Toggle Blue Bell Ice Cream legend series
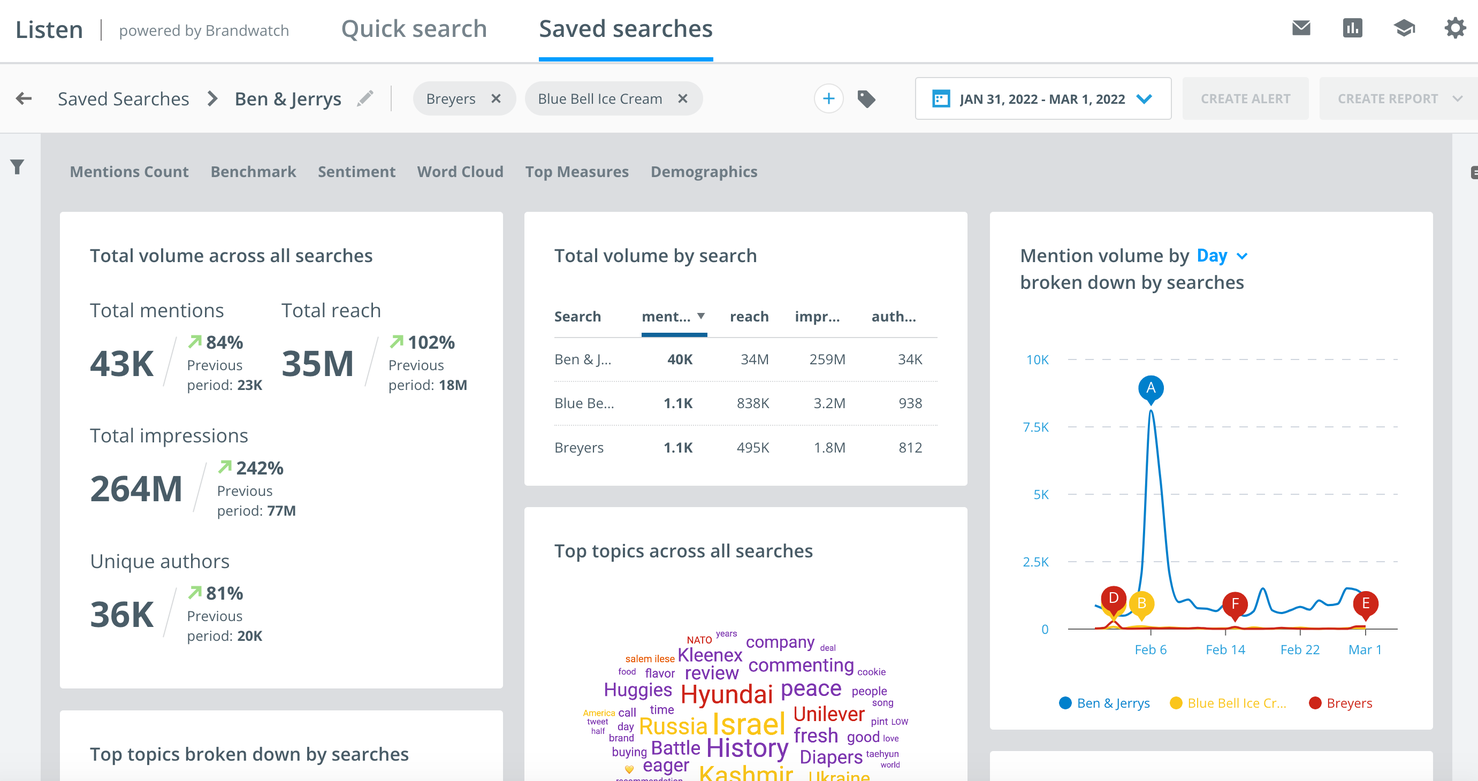This screenshot has width=1478, height=781. pyautogui.click(x=1228, y=703)
